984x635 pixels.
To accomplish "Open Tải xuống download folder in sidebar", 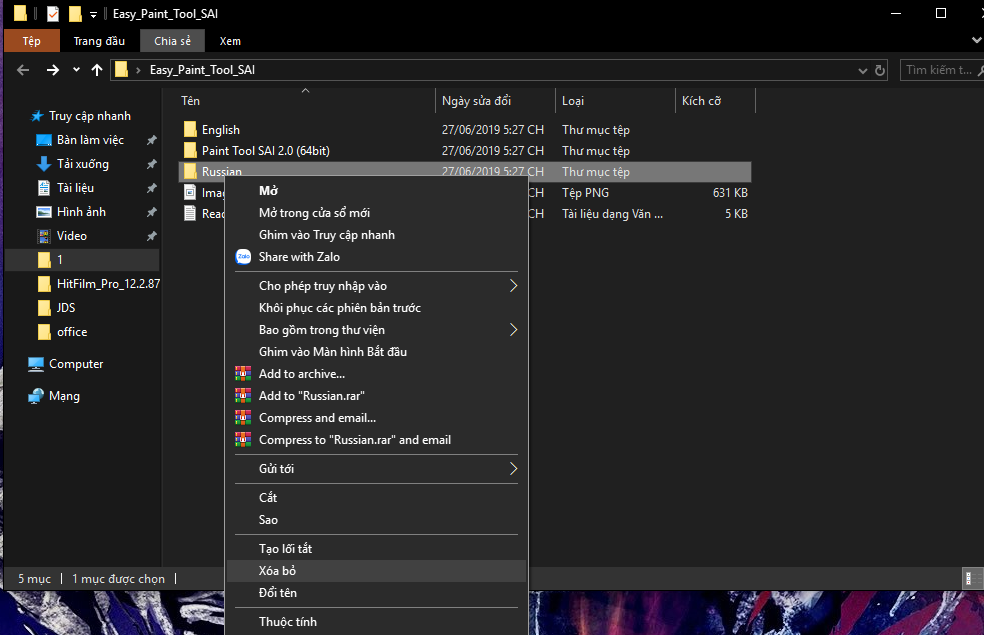I will coord(82,164).
